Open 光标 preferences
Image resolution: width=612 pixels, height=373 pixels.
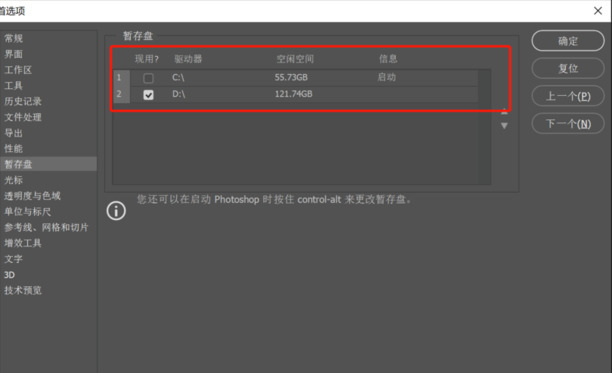click(14, 180)
